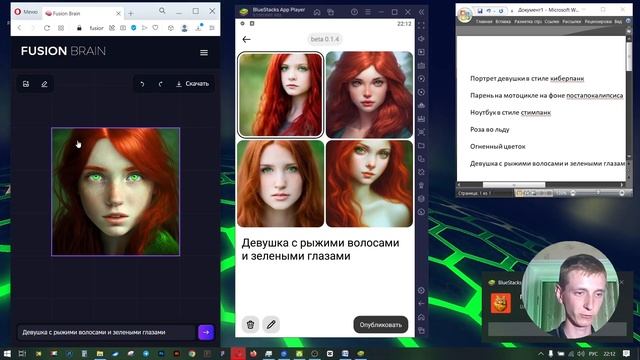Show hidden system tray icons

[541, 354]
